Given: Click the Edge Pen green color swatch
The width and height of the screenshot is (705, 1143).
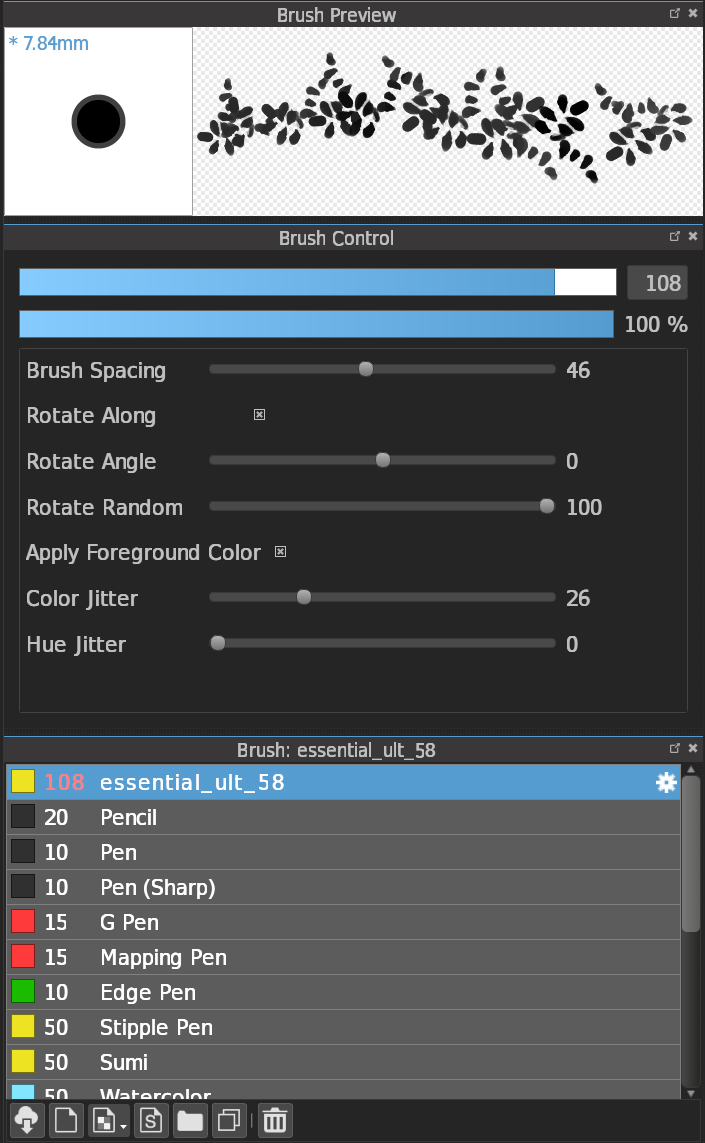Looking at the screenshot, I should (x=23, y=993).
